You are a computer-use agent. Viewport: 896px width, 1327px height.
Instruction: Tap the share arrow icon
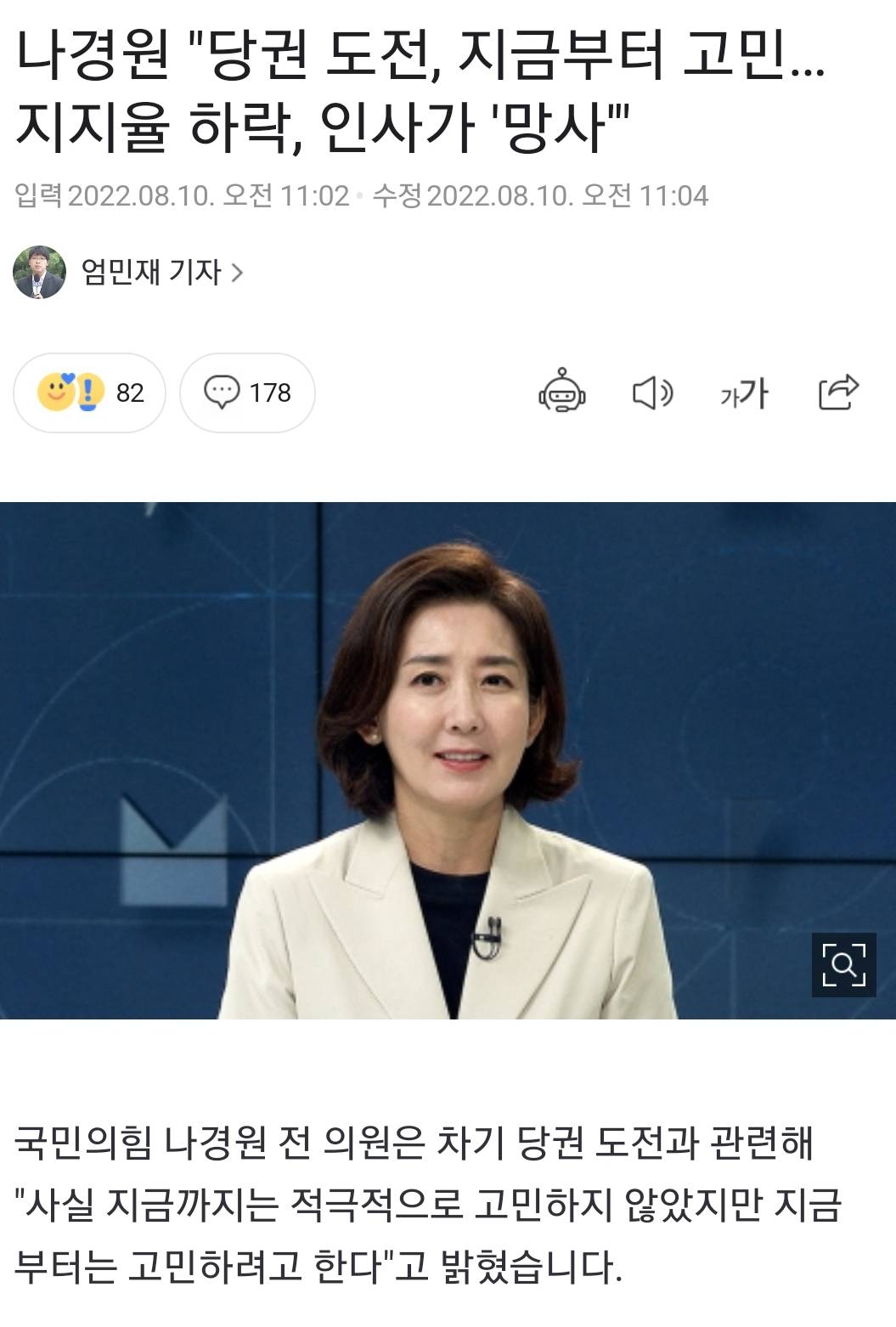(838, 392)
